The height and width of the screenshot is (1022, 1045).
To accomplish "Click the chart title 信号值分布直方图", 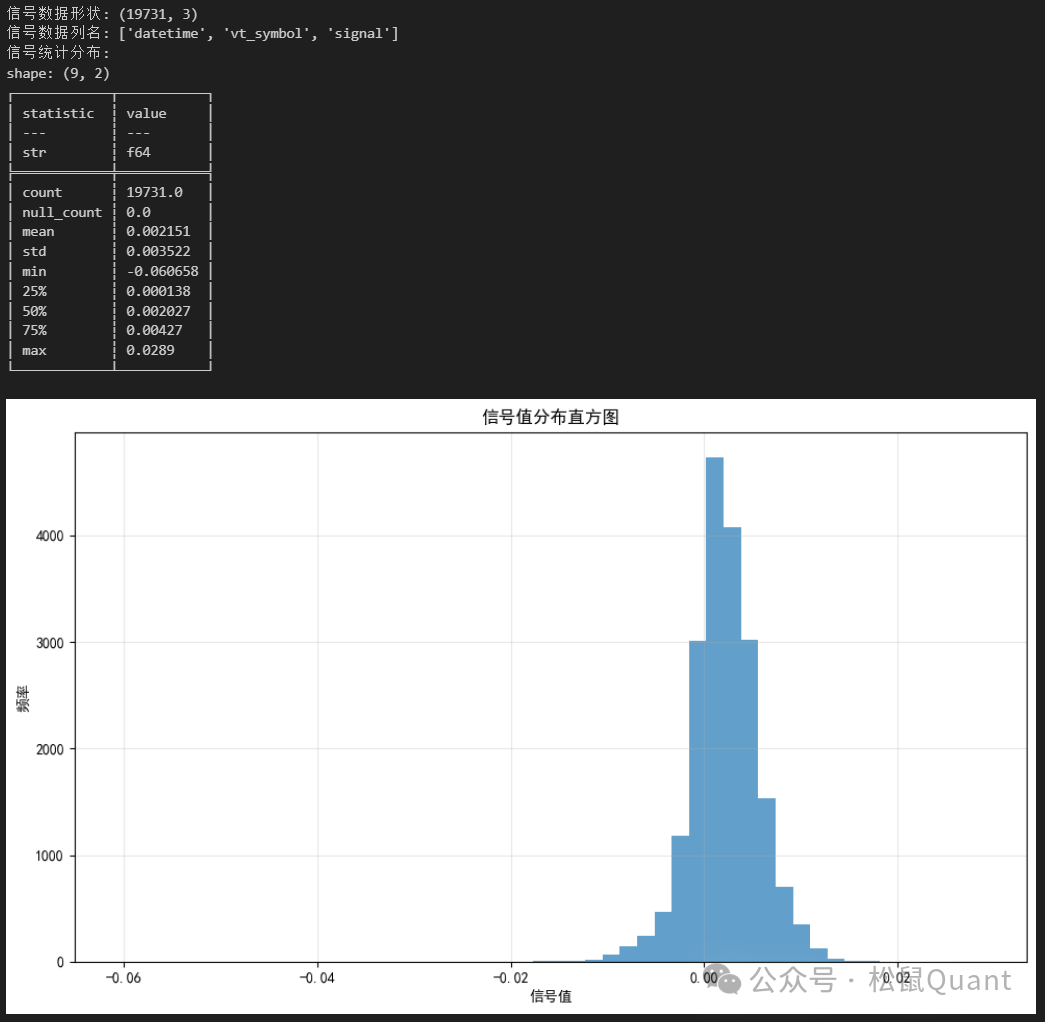I will 551,417.
